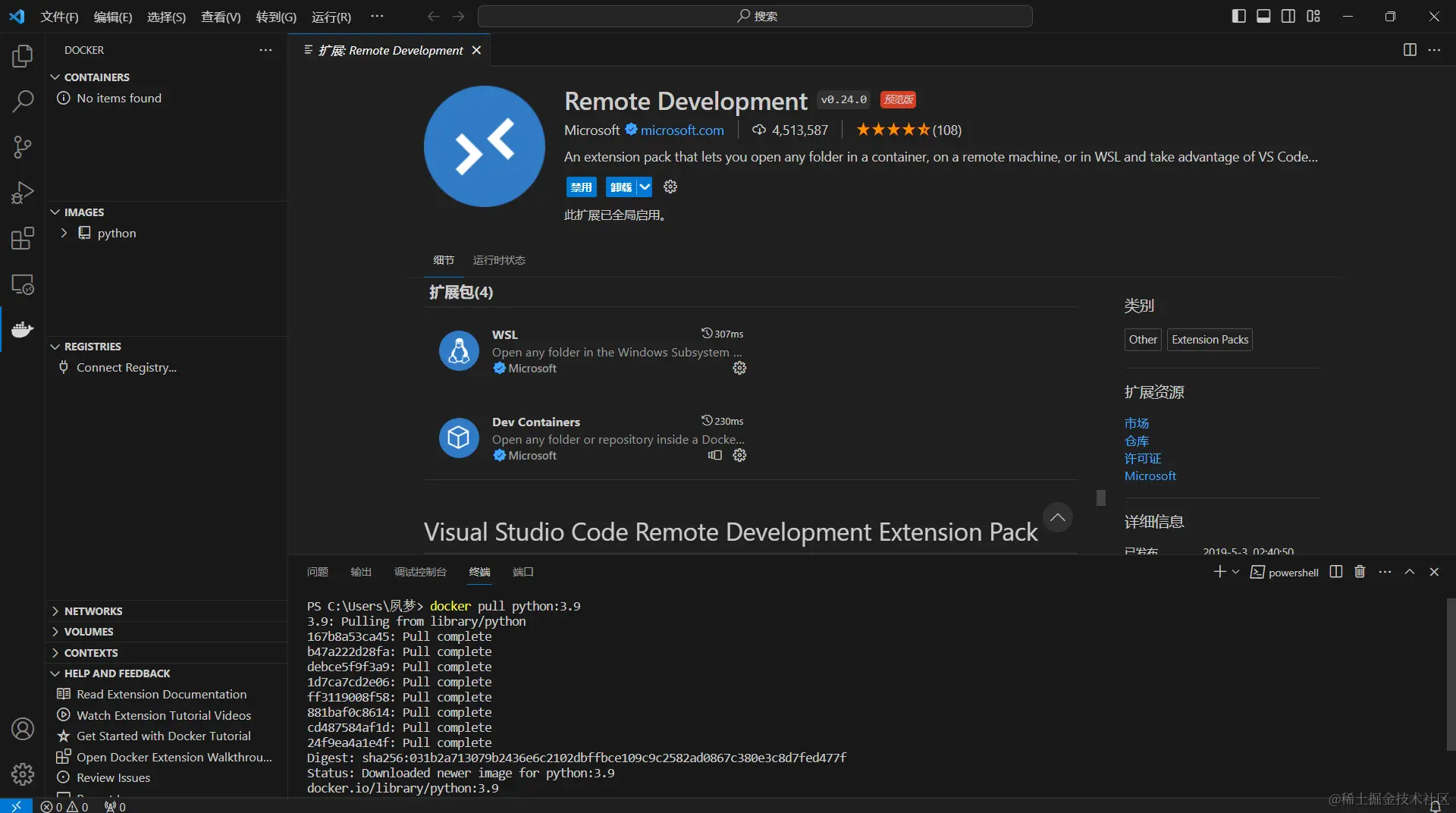This screenshot has width=1456, height=813.
Task: Click the 禁用 (disable) button
Action: (581, 187)
